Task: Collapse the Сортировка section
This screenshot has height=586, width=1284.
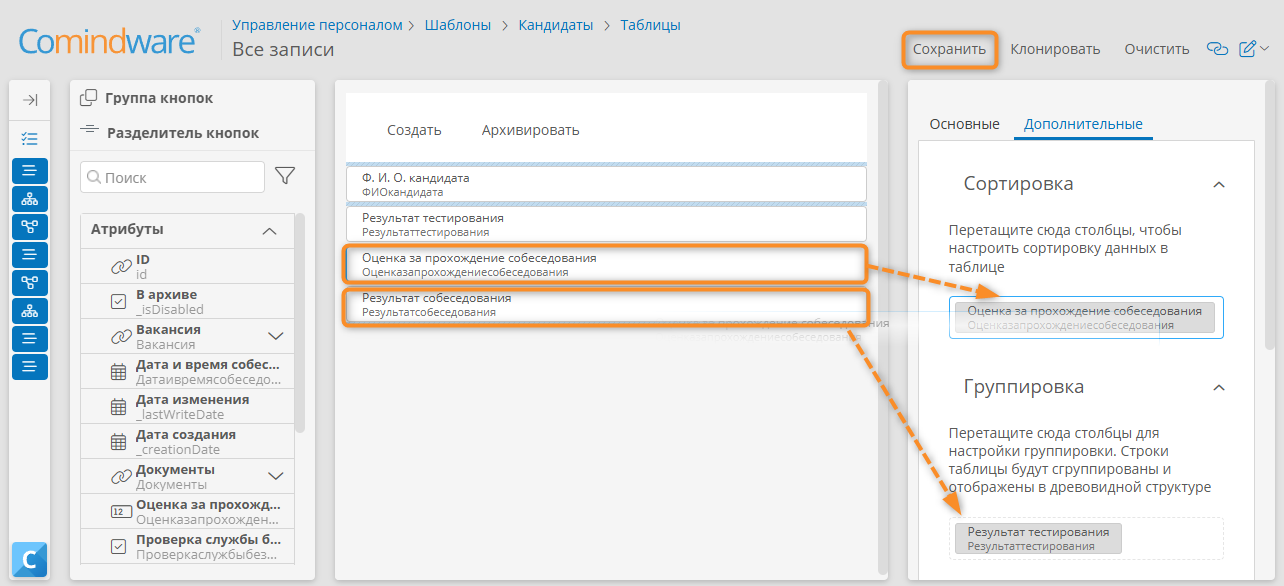Action: [x=1218, y=184]
